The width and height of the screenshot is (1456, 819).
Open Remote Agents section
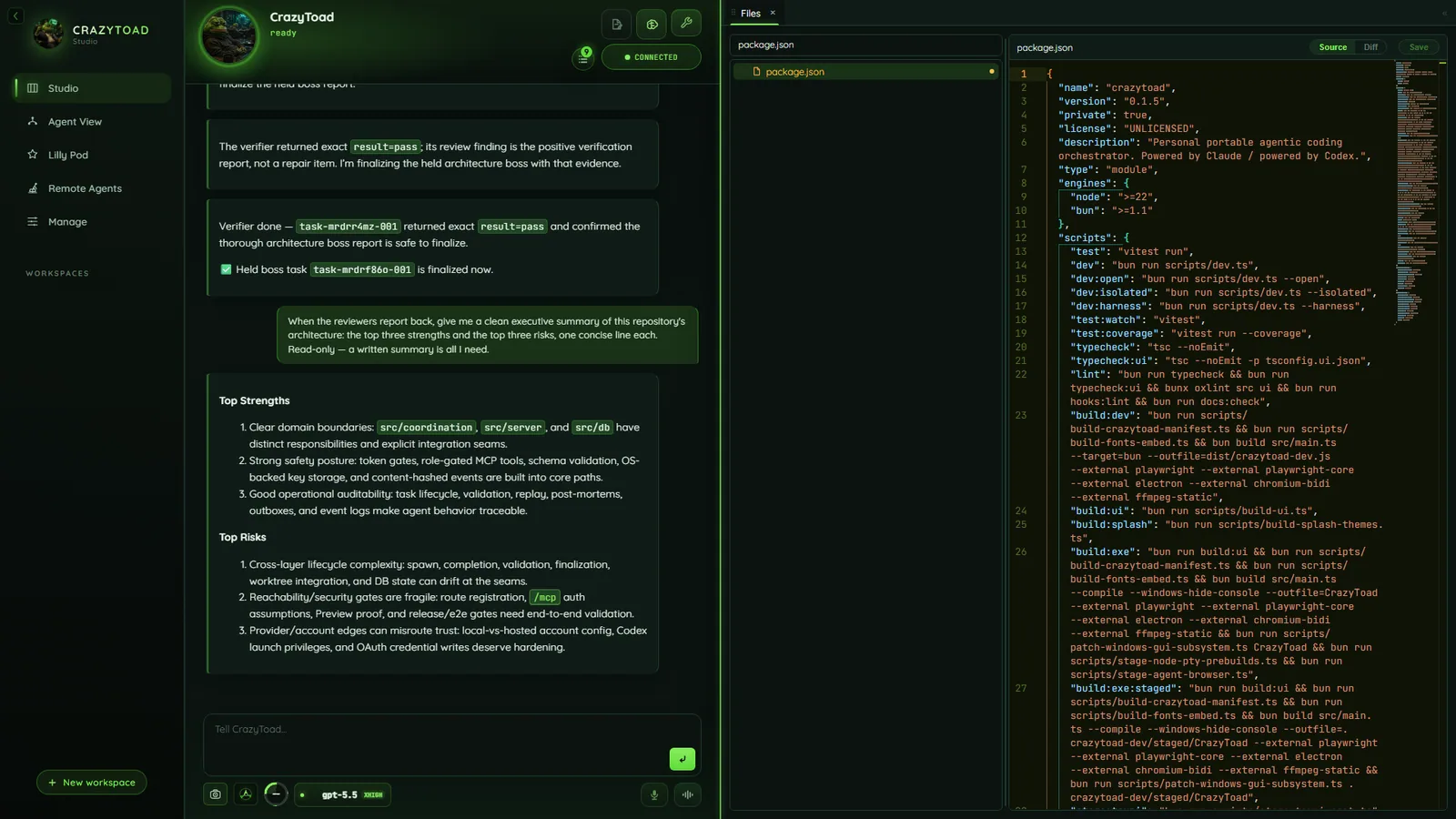pyautogui.click(x=85, y=188)
